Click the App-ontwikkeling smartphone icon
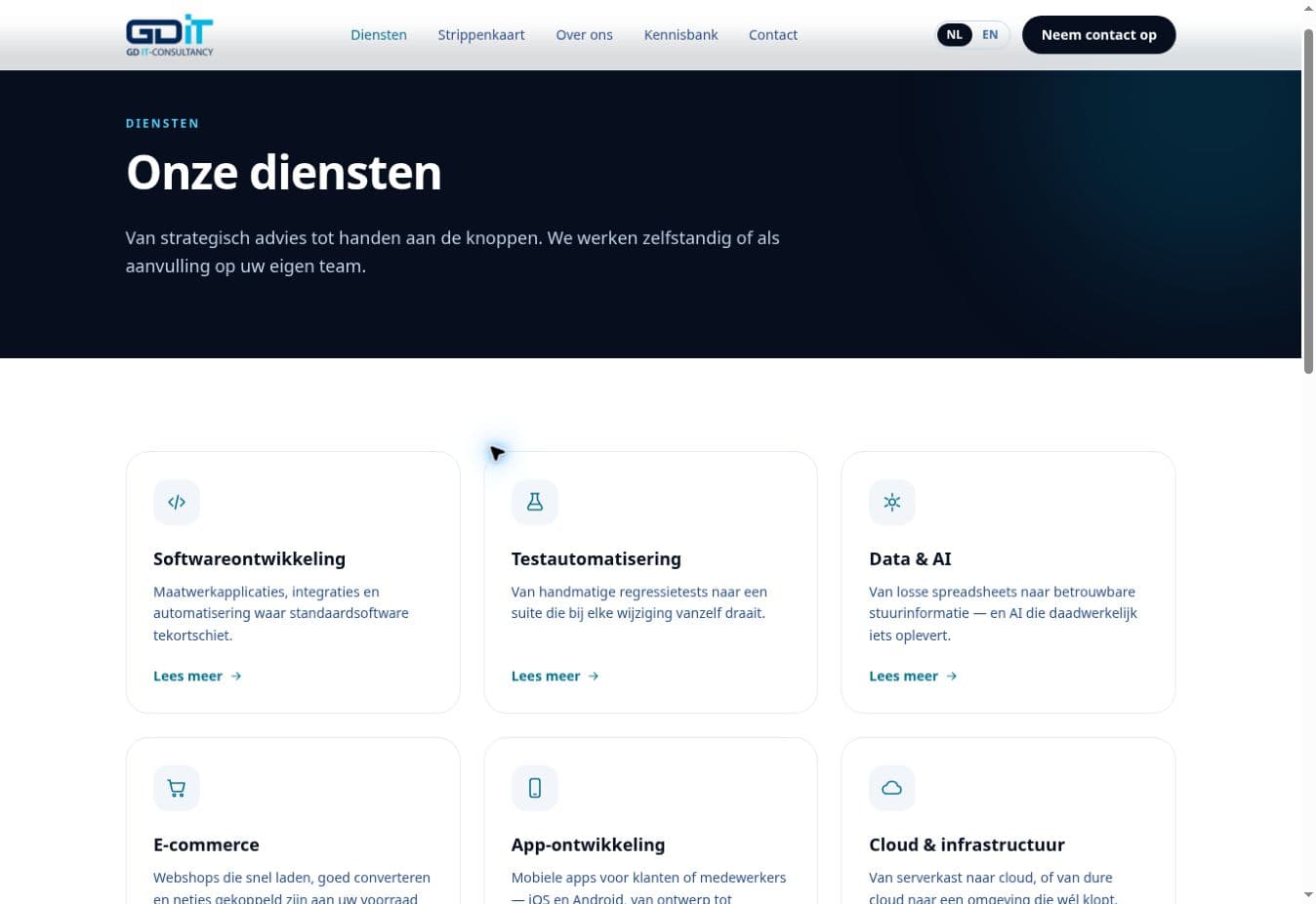1316x904 pixels. click(535, 788)
